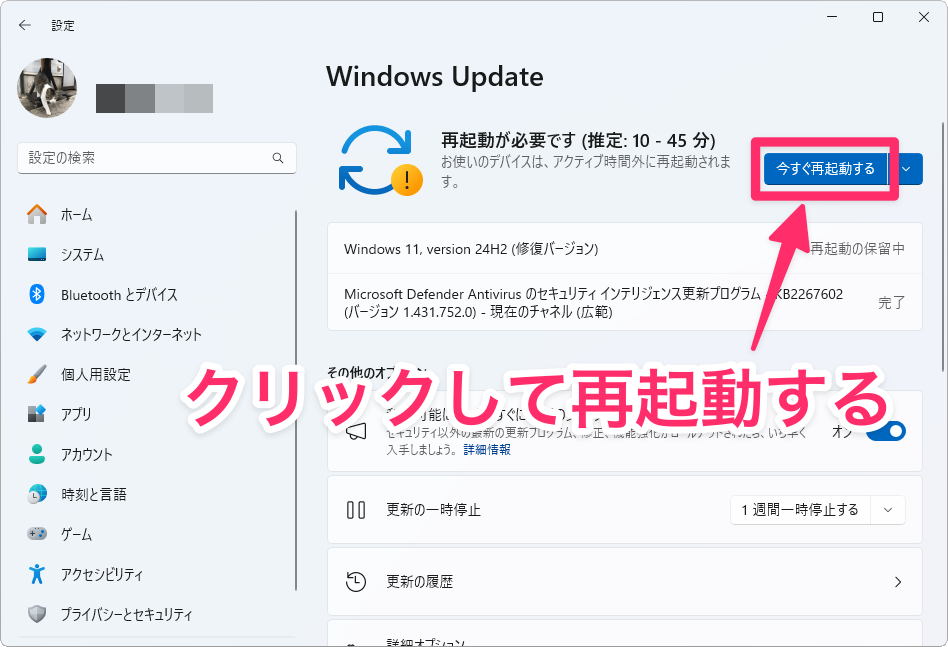Viewport: 948px width, 647px height.
Task: Select ネットワークとインターネット in the sidebar
Action: [x=131, y=334]
